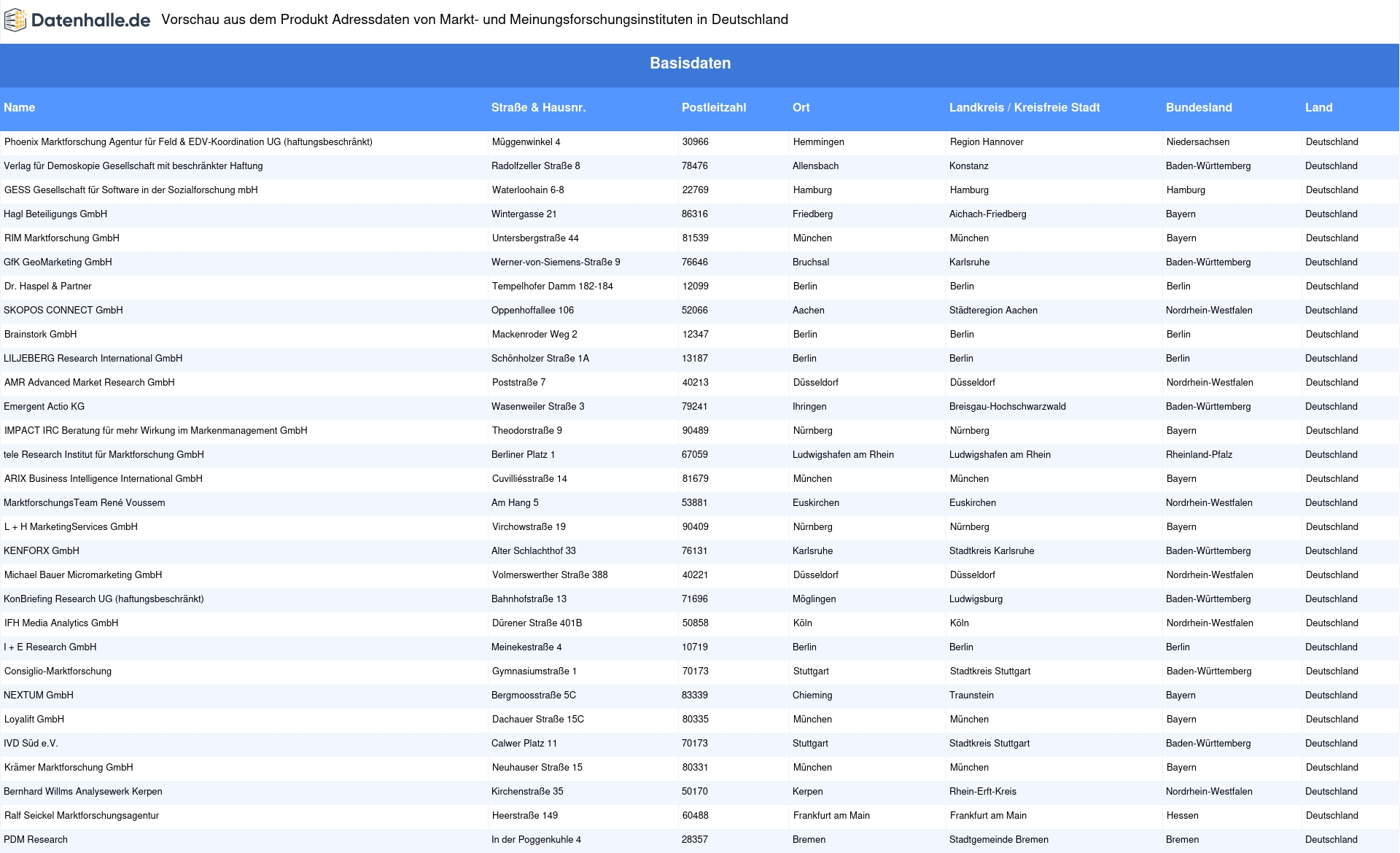Select postal code 30966

point(696,142)
